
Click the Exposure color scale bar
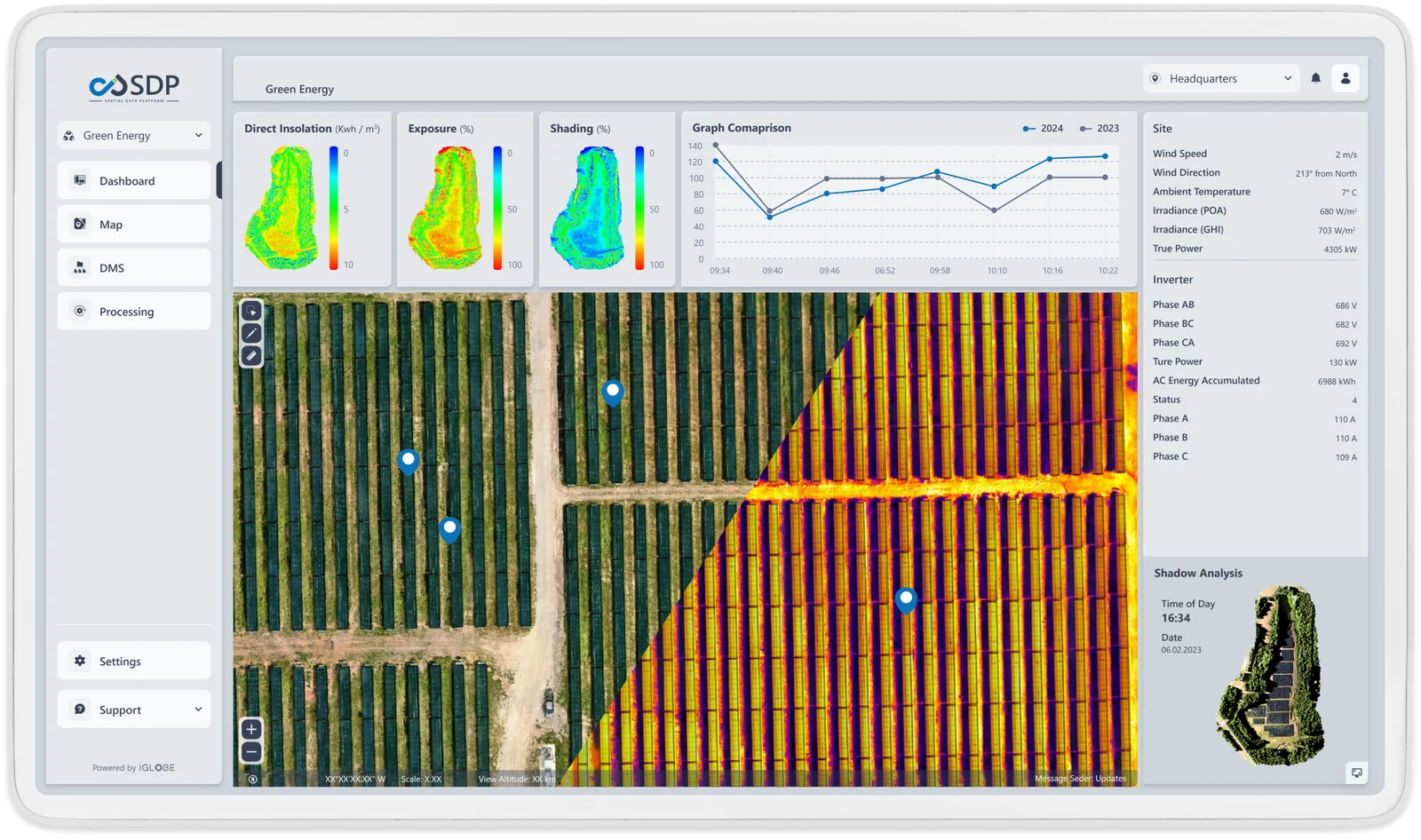pos(497,209)
